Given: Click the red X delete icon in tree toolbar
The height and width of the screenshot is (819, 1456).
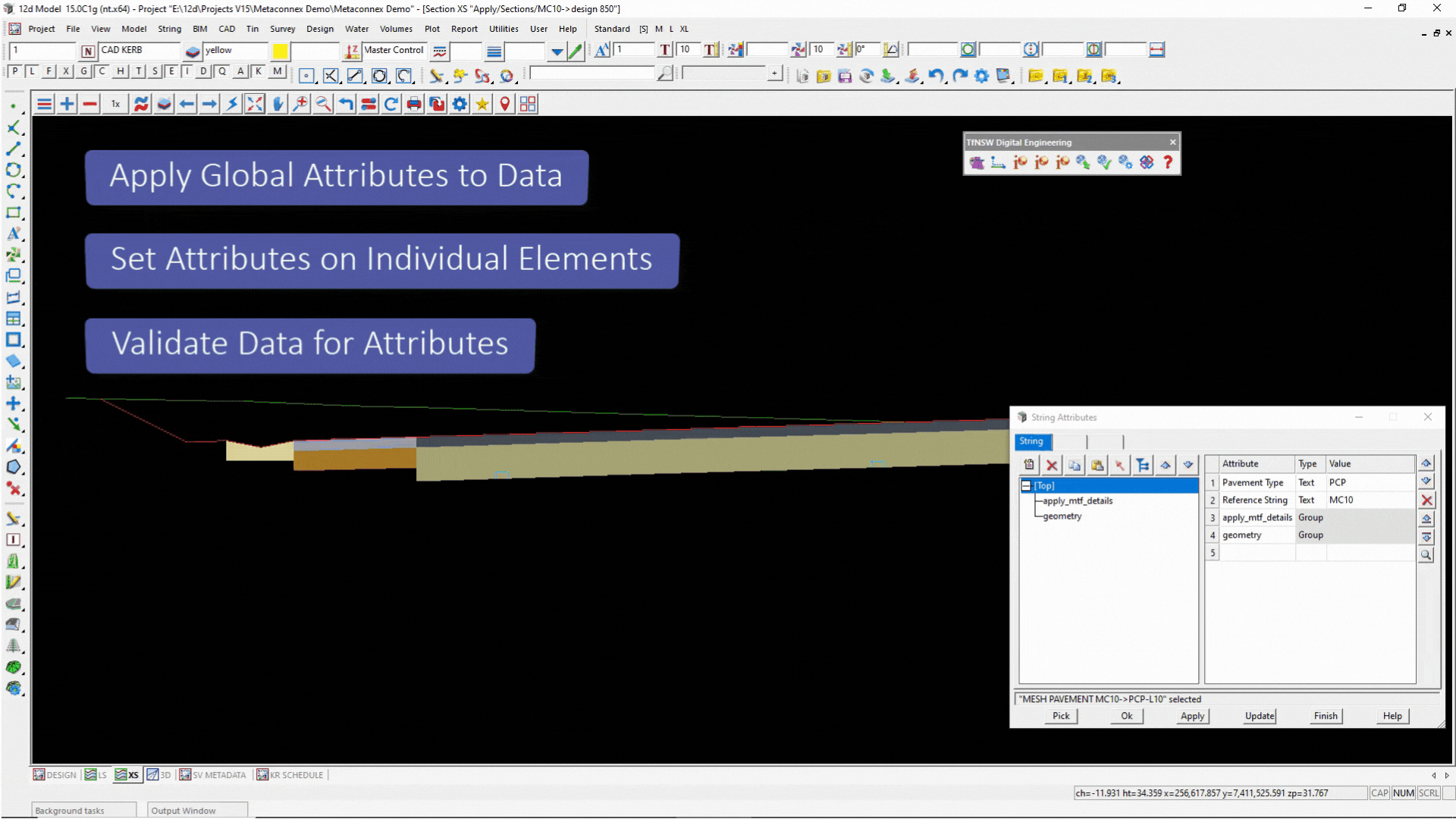Looking at the screenshot, I should click(1052, 465).
